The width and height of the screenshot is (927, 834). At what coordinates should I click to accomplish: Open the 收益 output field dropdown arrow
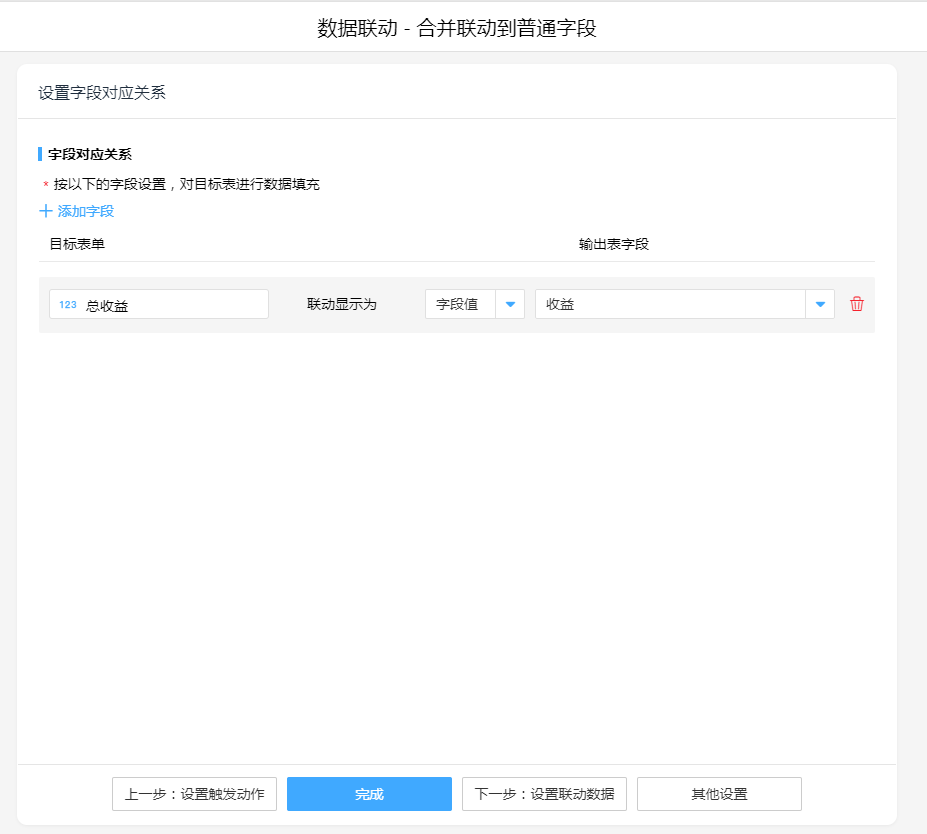pyautogui.click(x=820, y=304)
